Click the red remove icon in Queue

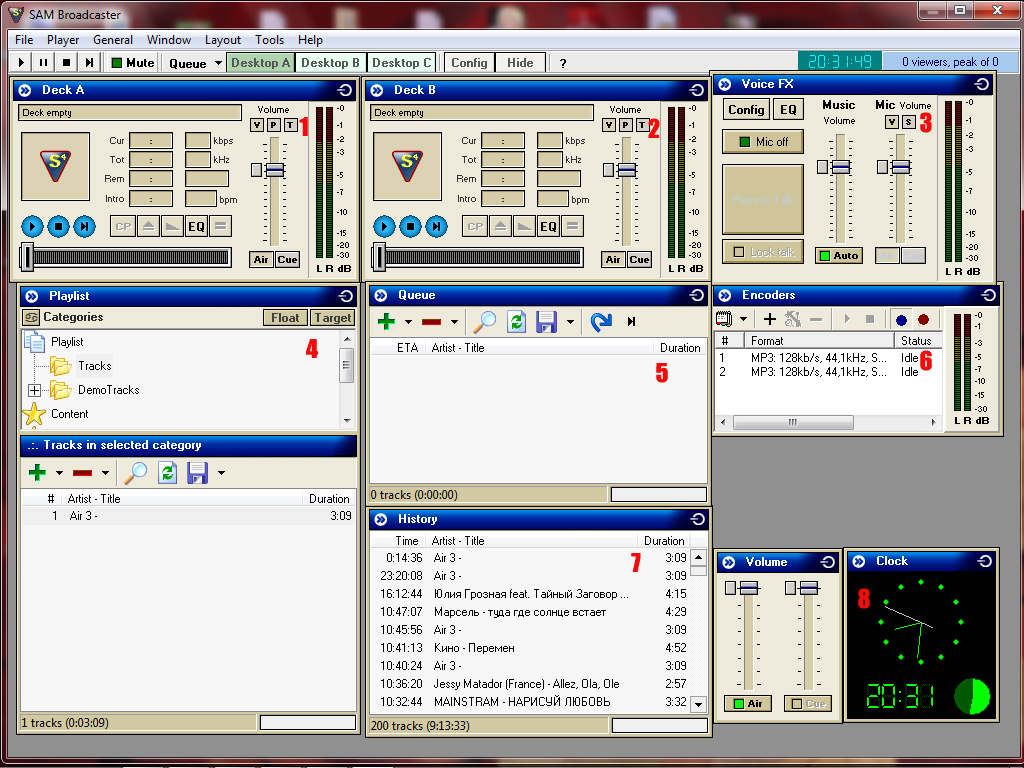pyautogui.click(x=431, y=322)
